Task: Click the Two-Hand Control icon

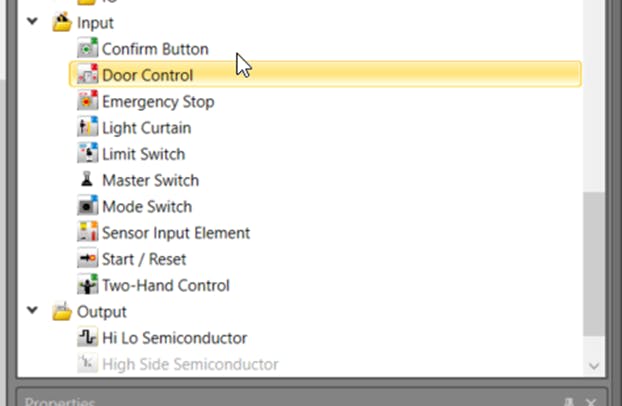Action: click(87, 285)
